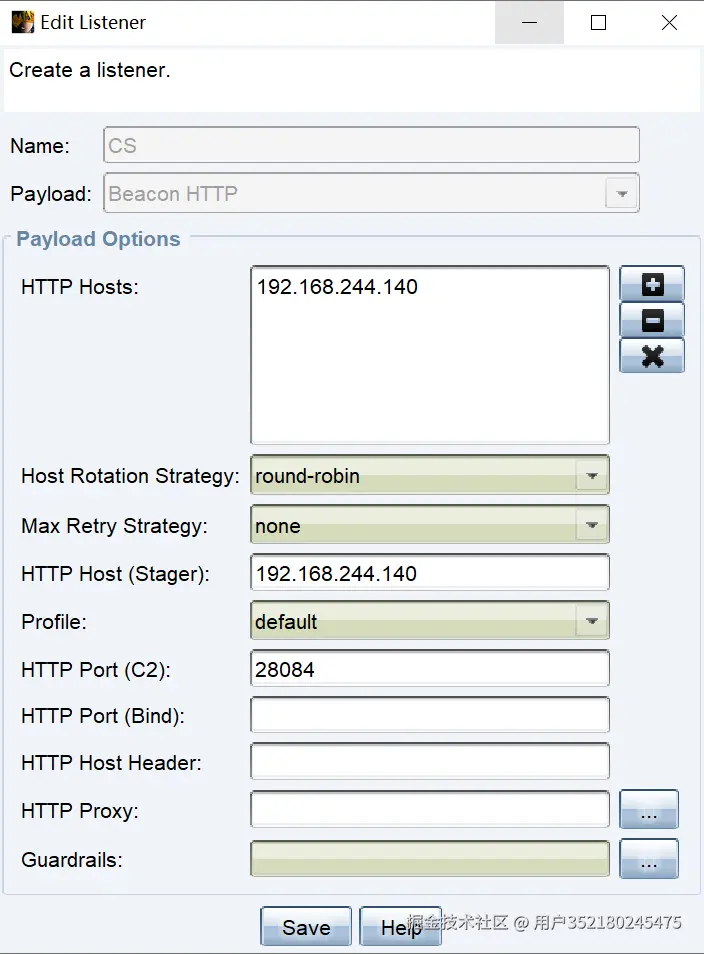Click the HTTP Port (C2) field

(430, 668)
